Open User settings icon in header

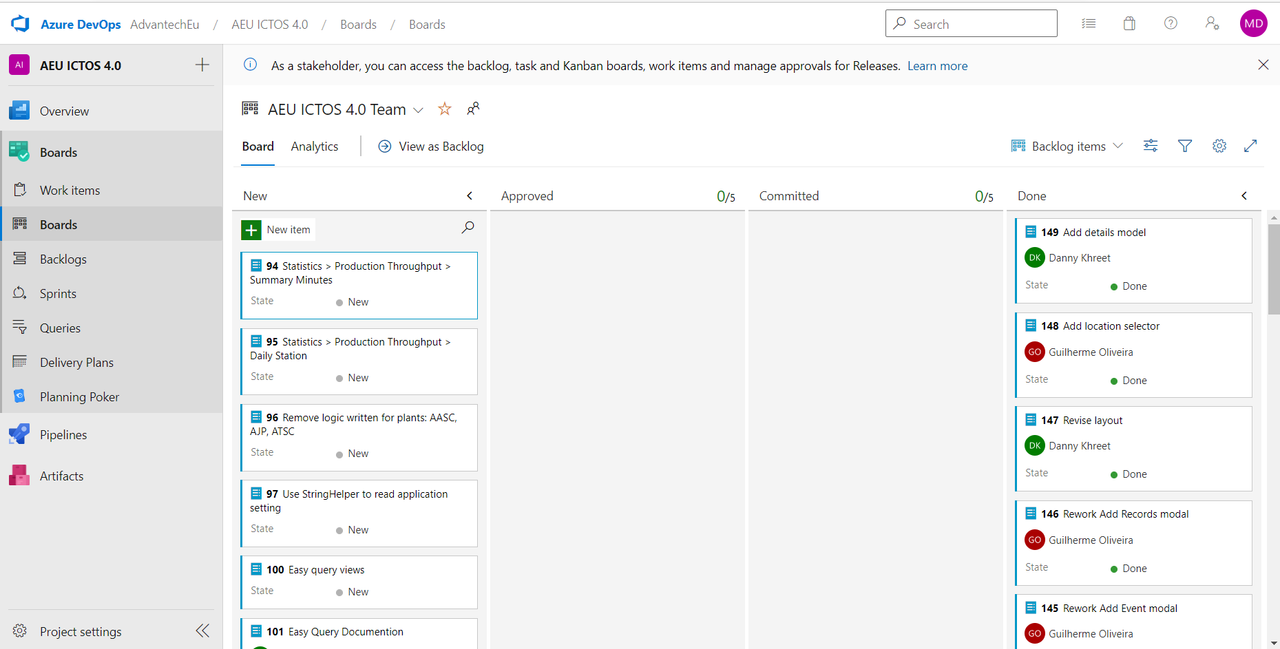pos(1212,24)
